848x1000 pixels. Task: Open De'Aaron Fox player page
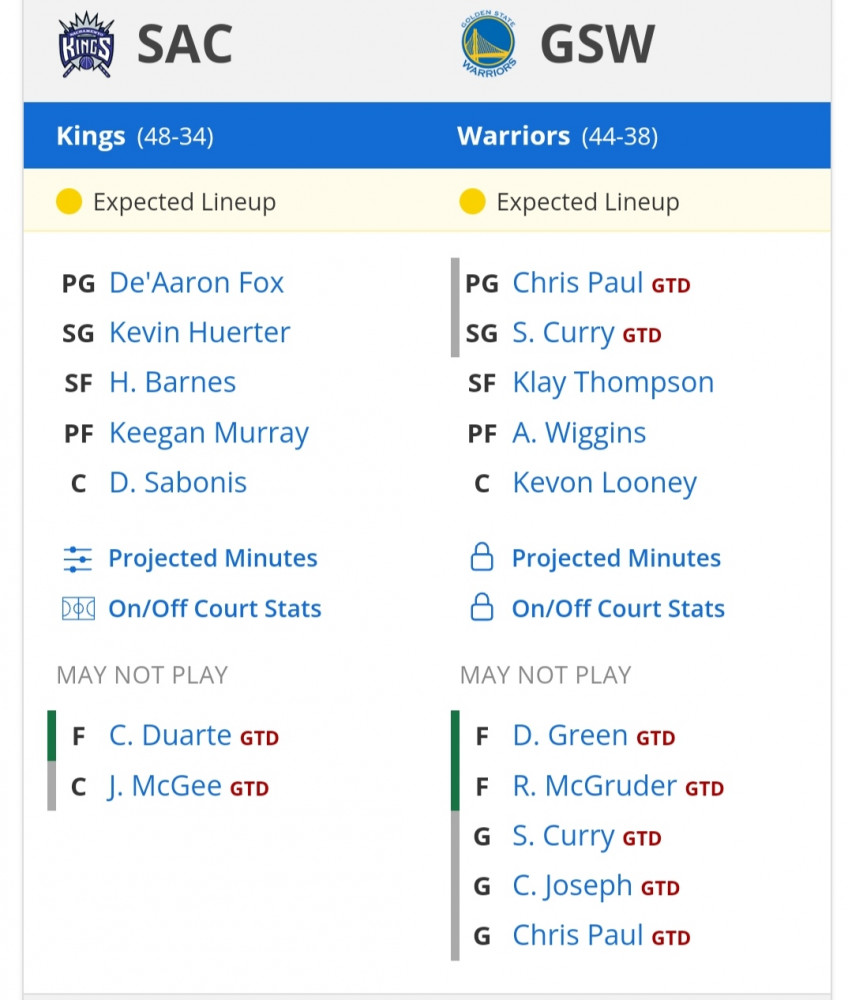click(196, 283)
